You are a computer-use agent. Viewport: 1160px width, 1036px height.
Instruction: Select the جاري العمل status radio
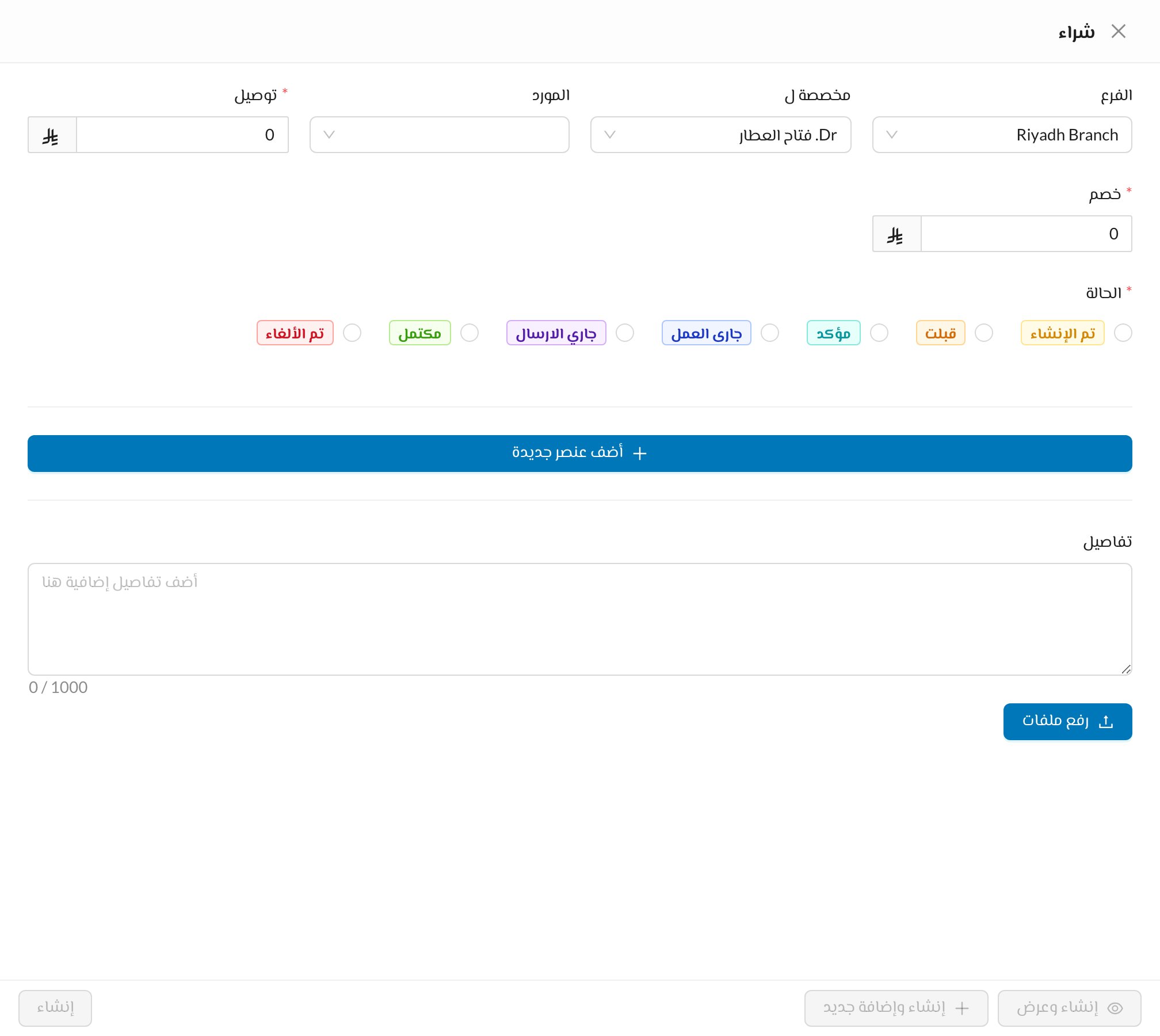coord(770,333)
